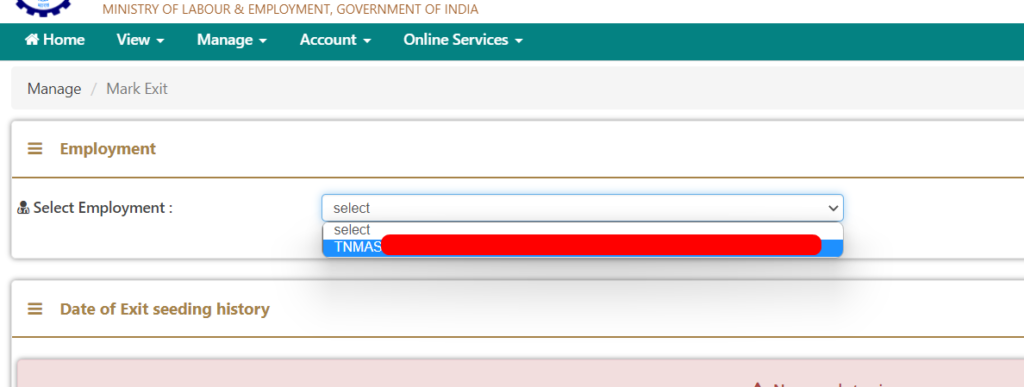Open the Online Services menu
The image size is (1024, 387).
463,40
